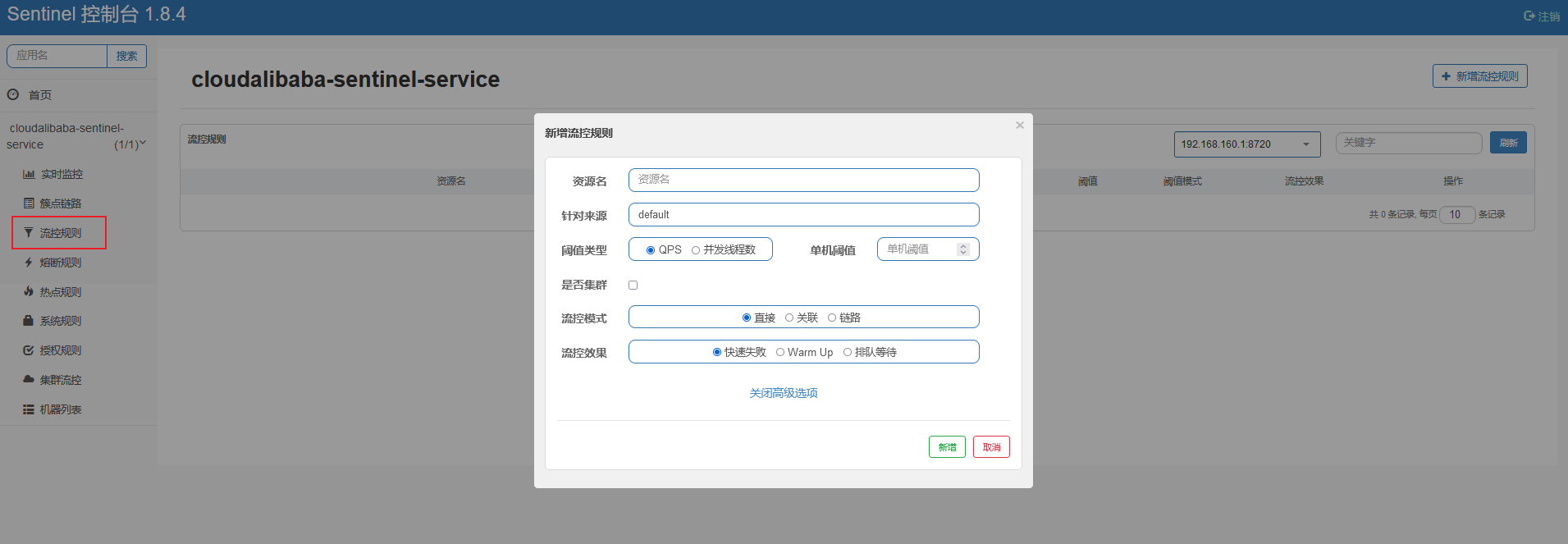The image size is (1568, 544).
Task: Select the 并发线程数 threshold type radio
Action: [x=696, y=250]
